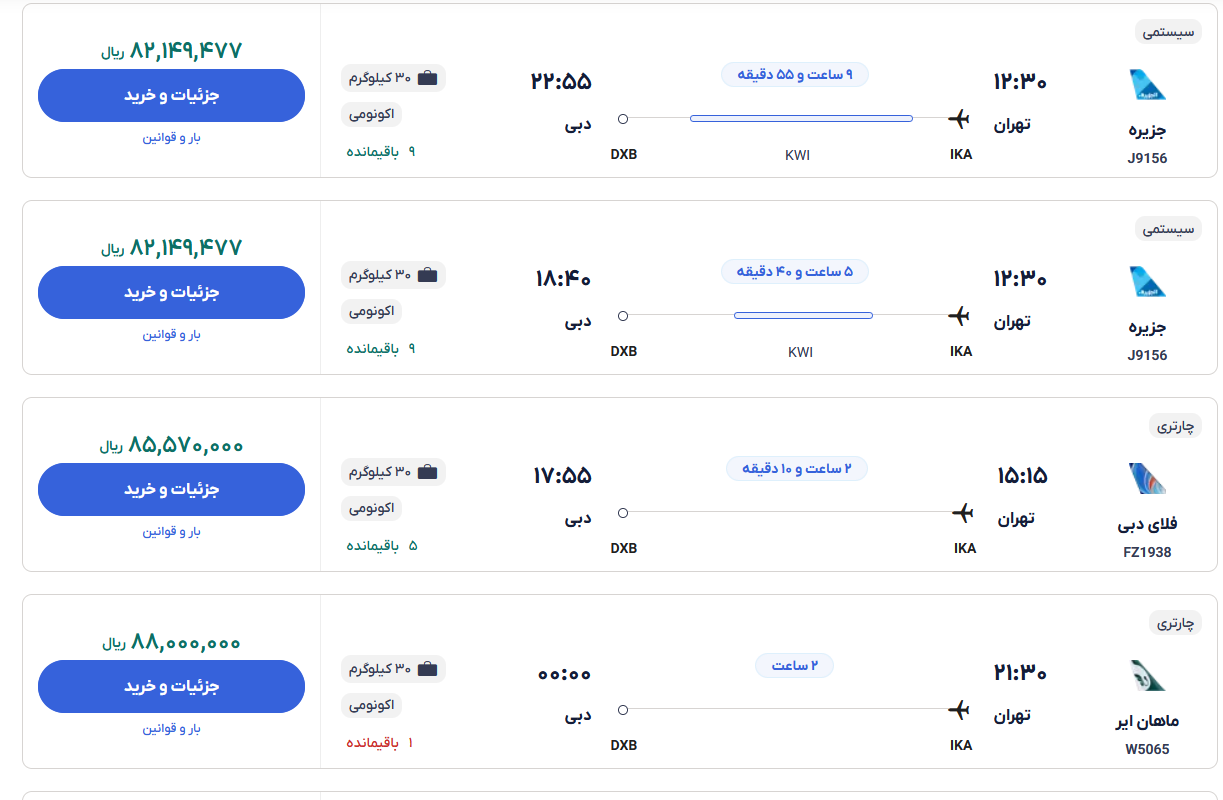Click the 5 hours 40 minutes duration badge
This screenshot has height=800, width=1223.
pos(795,272)
